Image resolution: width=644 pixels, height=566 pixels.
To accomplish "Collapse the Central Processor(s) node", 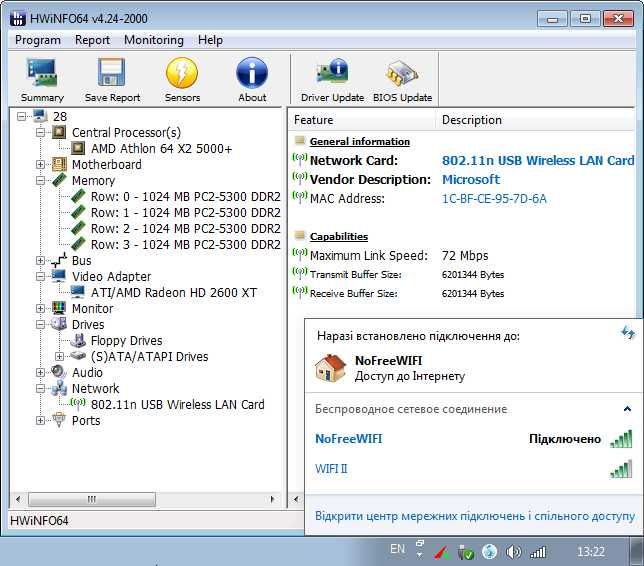I will [x=40, y=132].
